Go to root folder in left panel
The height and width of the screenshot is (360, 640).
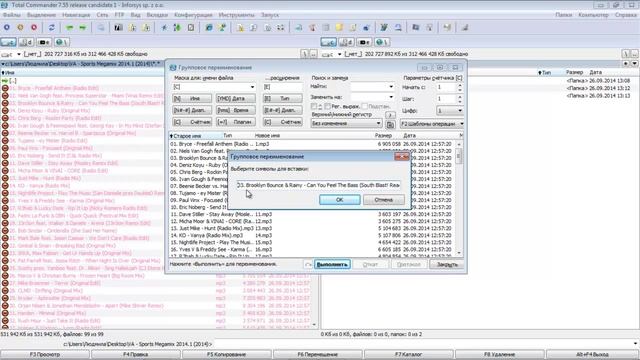pyautogui.click(x=304, y=54)
